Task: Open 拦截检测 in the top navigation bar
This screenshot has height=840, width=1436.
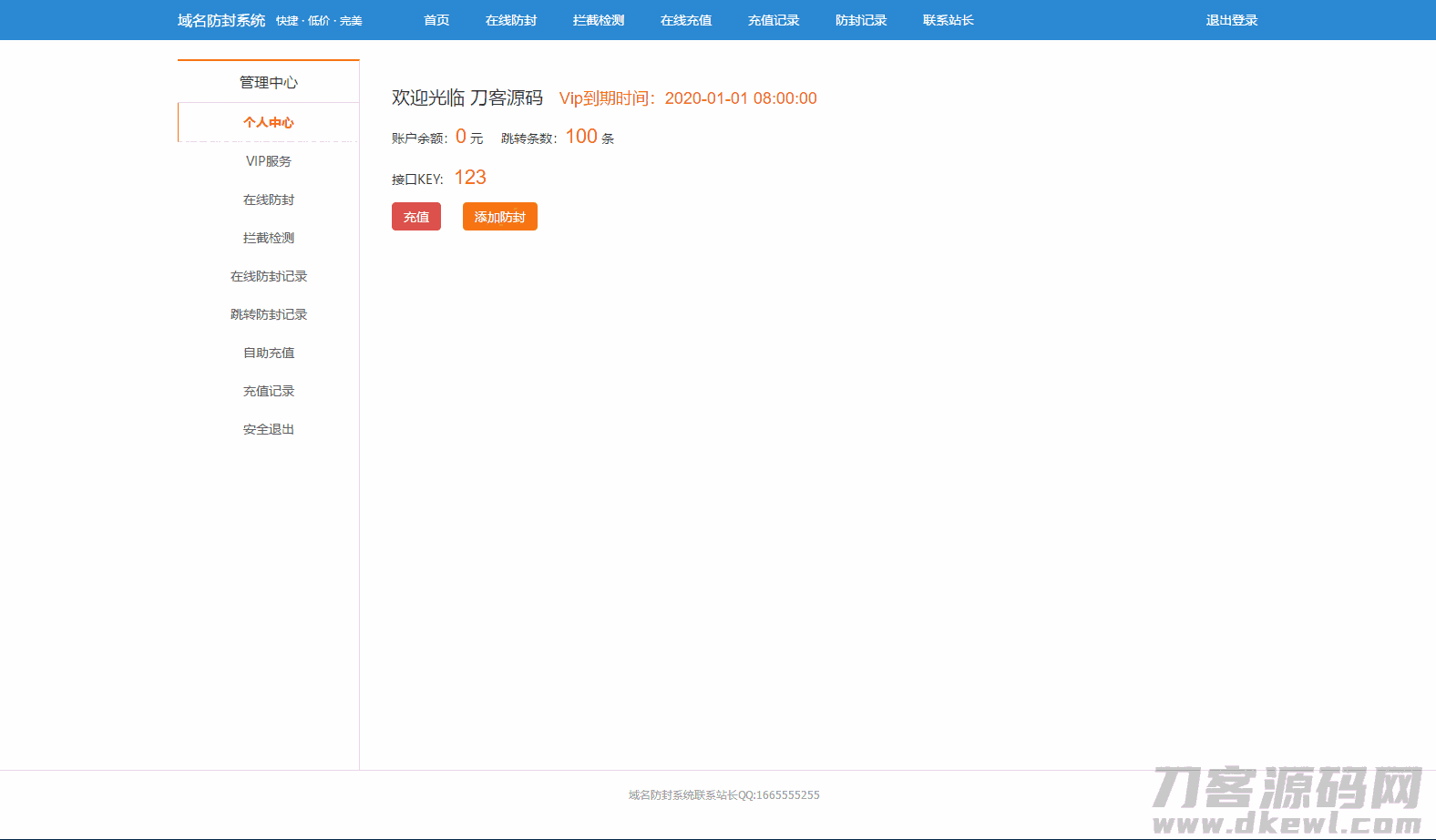Action: pyautogui.click(x=599, y=20)
